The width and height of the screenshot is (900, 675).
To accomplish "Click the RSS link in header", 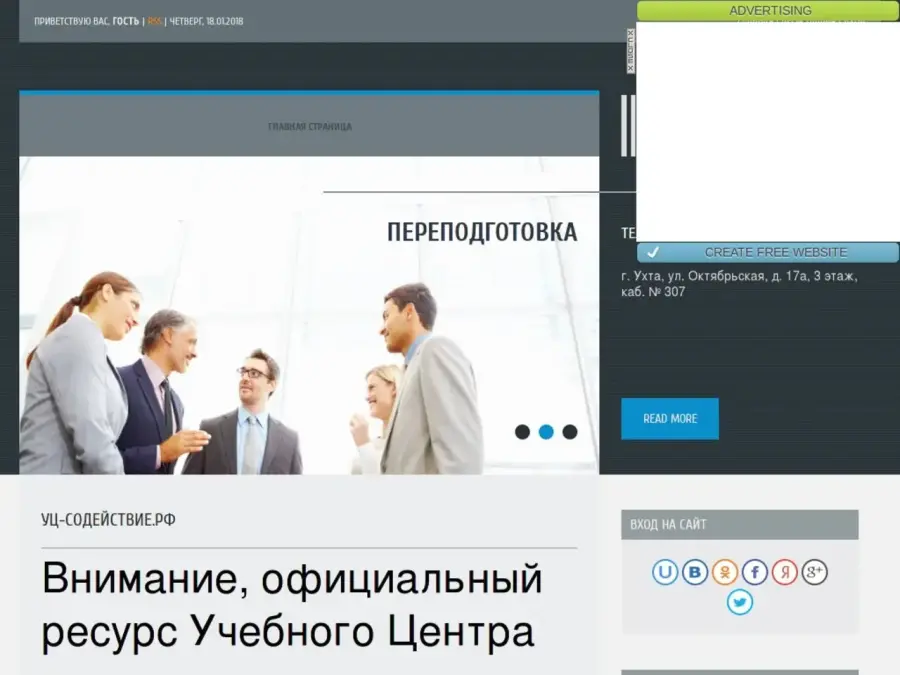I will pyautogui.click(x=154, y=21).
